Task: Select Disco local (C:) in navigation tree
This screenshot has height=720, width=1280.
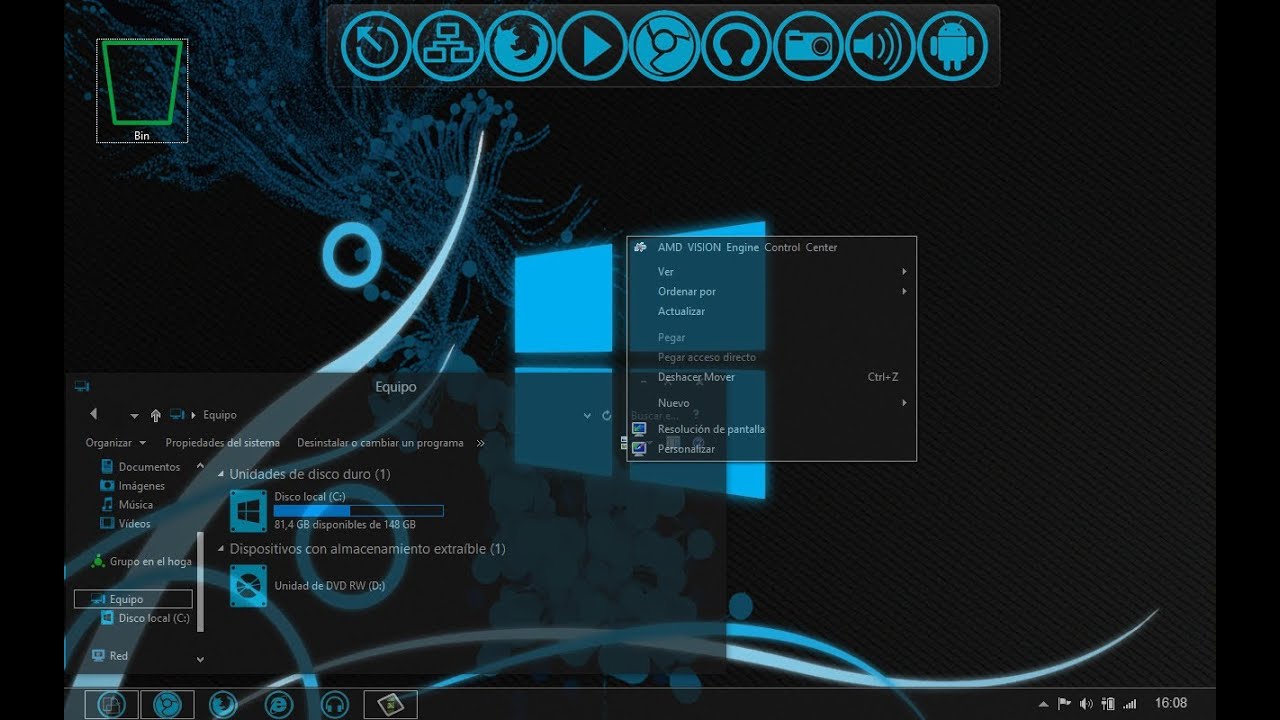Action: click(146, 618)
